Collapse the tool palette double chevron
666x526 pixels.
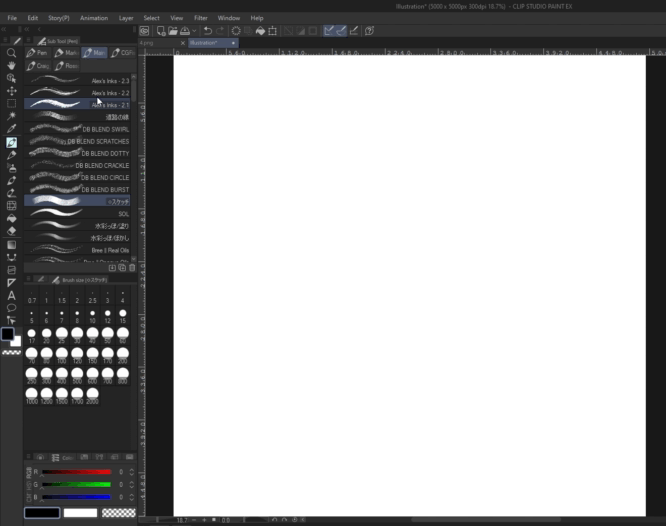point(4,29)
